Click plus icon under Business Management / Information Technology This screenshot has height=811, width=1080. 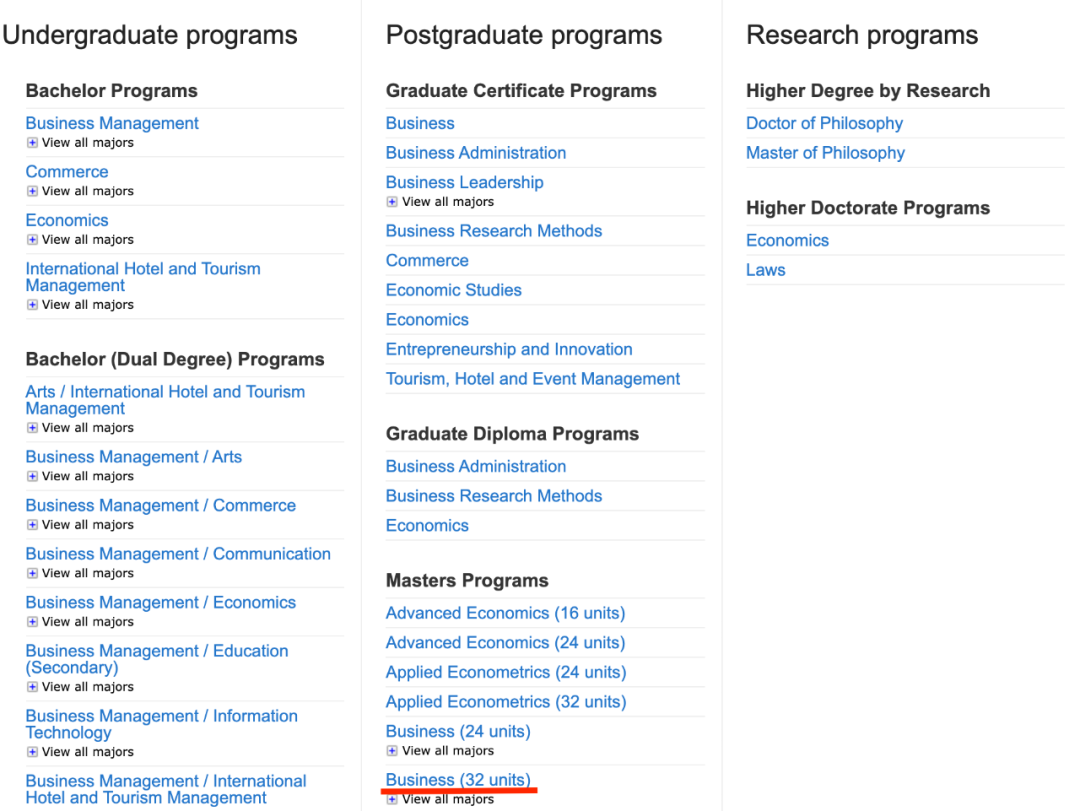coord(32,752)
